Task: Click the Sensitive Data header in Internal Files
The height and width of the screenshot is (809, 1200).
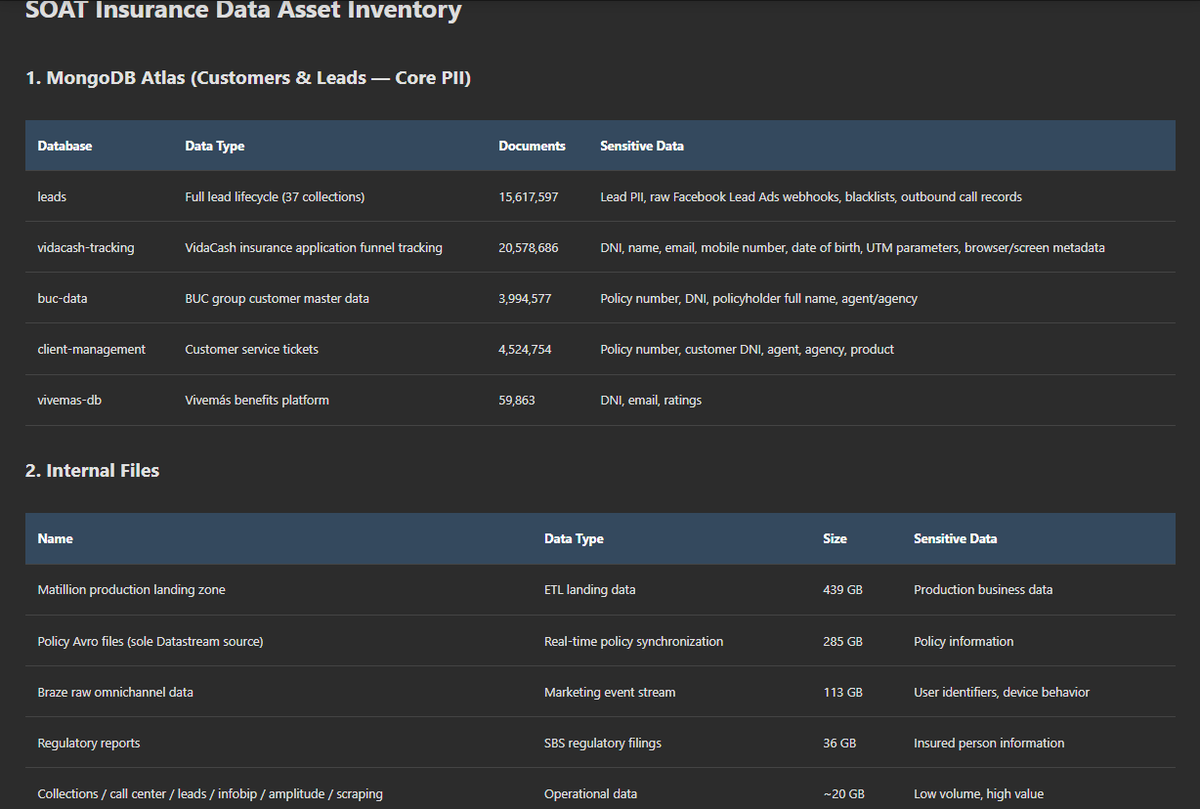Action: coord(955,538)
